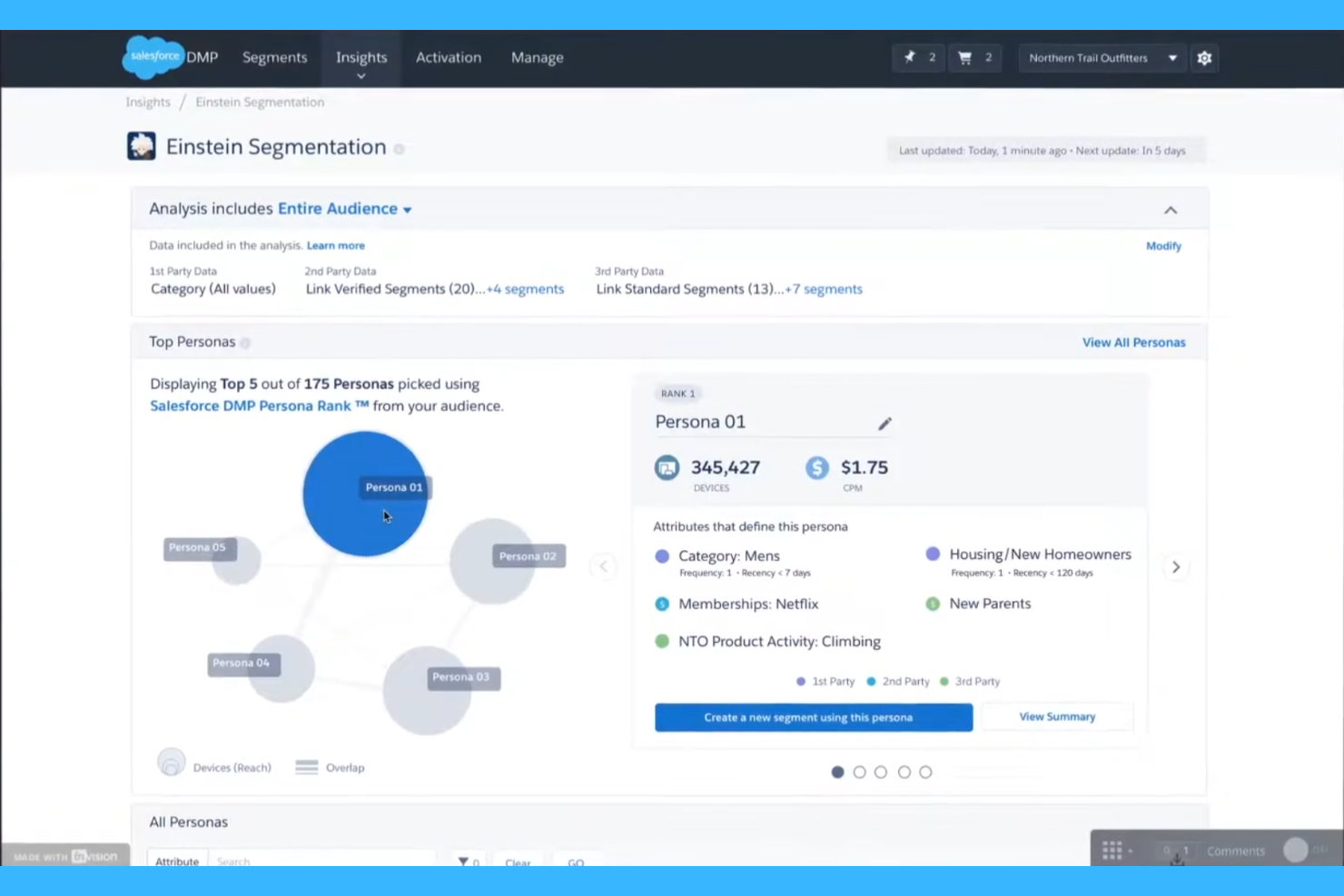This screenshot has height=896, width=1344.
Task: Click the settings gear icon
Action: tap(1204, 57)
